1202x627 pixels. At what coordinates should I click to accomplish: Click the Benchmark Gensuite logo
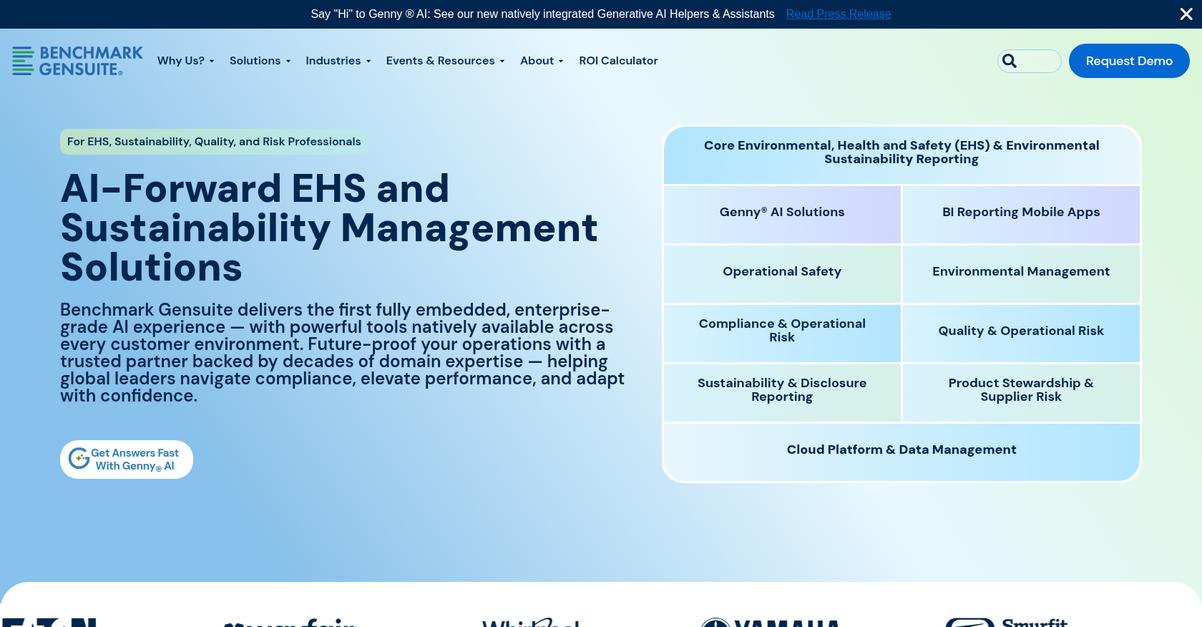(77, 60)
